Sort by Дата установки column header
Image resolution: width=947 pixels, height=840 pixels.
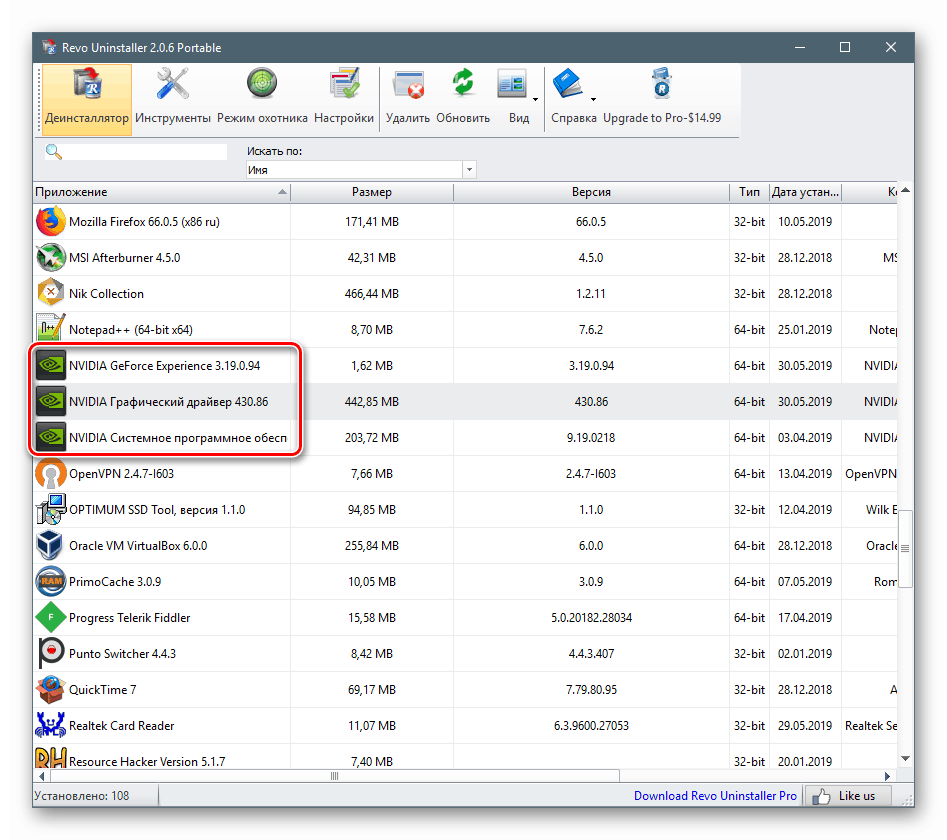tap(806, 192)
